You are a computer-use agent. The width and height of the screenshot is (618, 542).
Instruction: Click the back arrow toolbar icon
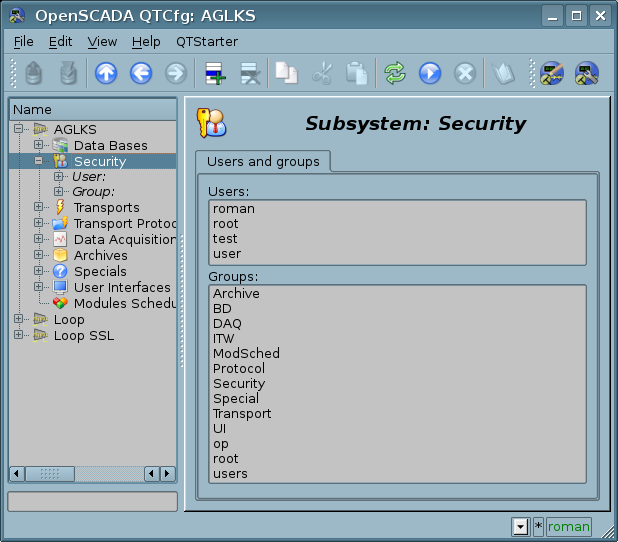coord(141,73)
